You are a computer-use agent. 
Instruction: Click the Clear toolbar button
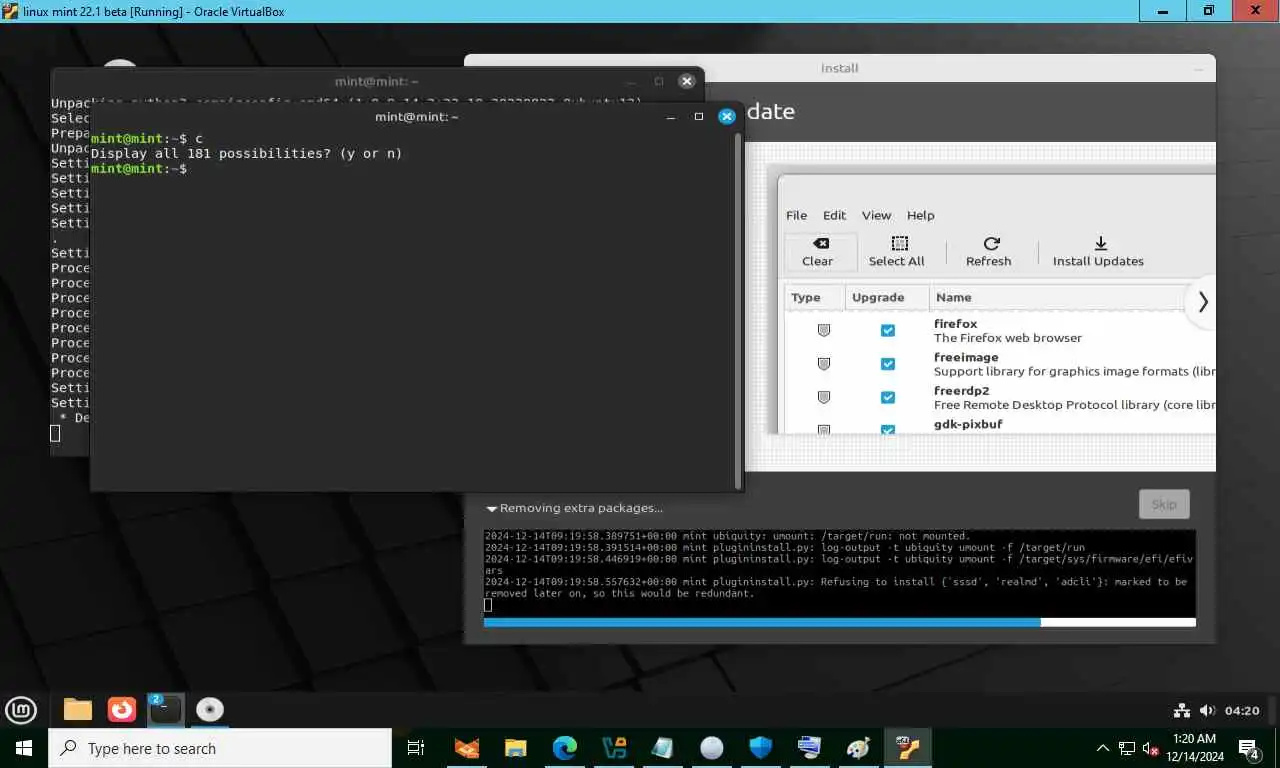coord(818,252)
